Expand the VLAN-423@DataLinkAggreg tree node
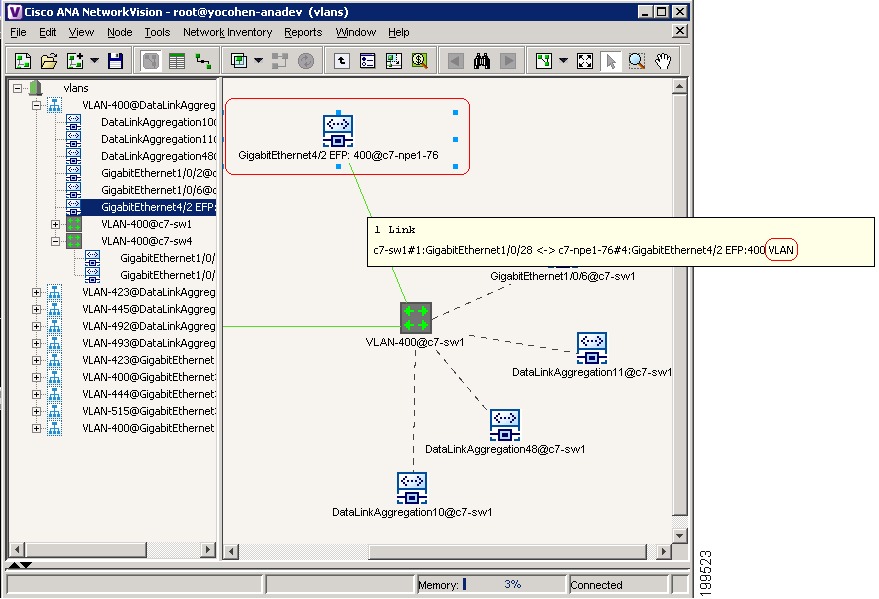 (x=36, y=292)
